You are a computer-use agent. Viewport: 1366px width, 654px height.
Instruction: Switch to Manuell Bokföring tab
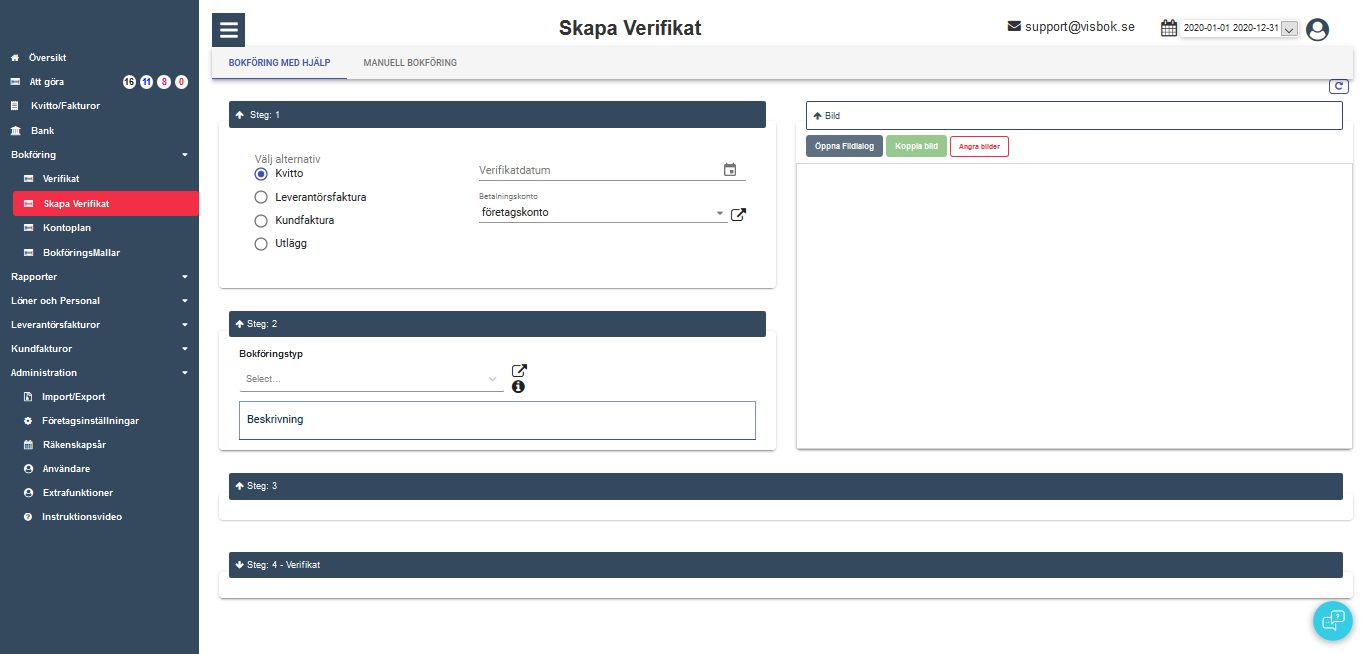point(410,63)
